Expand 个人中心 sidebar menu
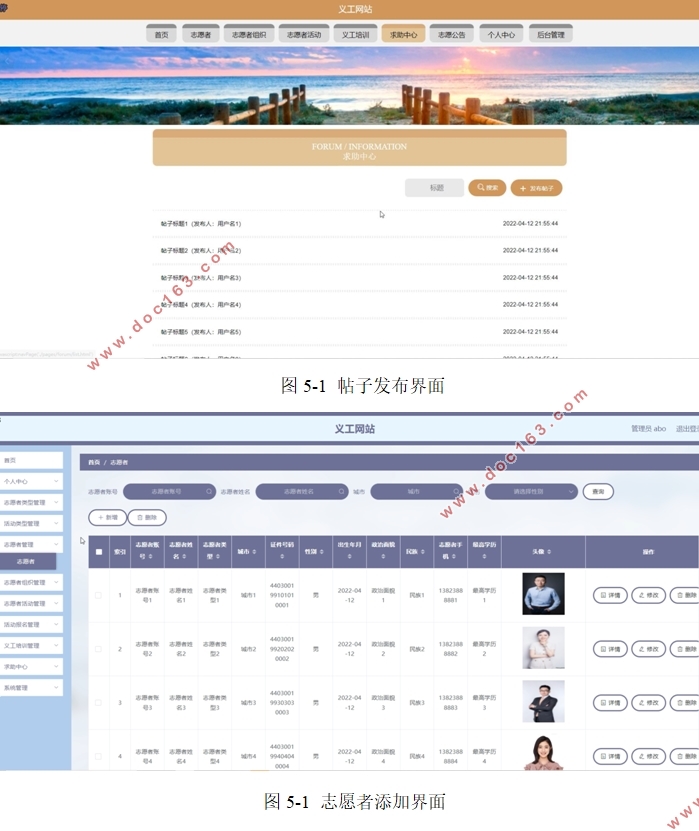 click(31, 481)
